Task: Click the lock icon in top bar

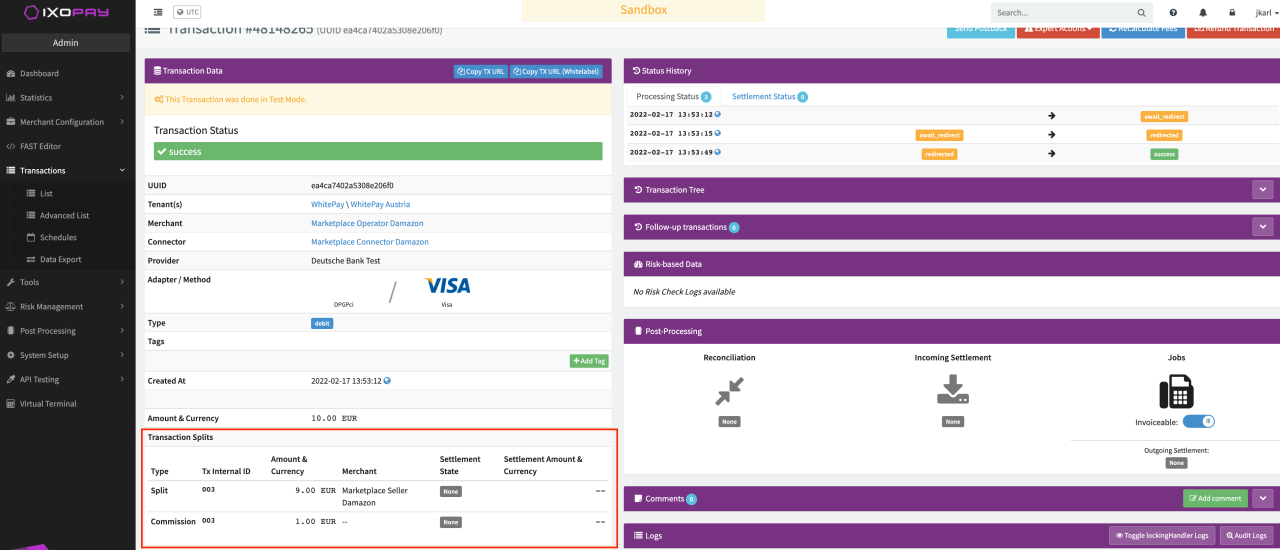Action: click(x=1232, y=13)
